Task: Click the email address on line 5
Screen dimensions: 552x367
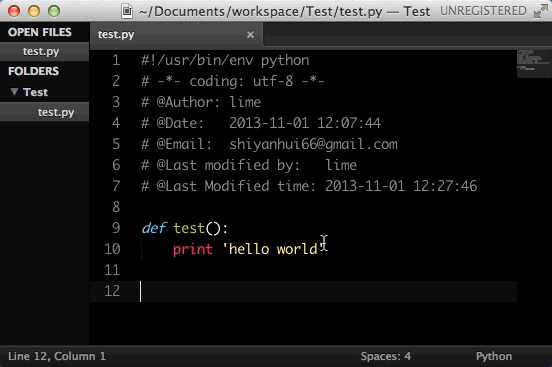Action: 313,144
